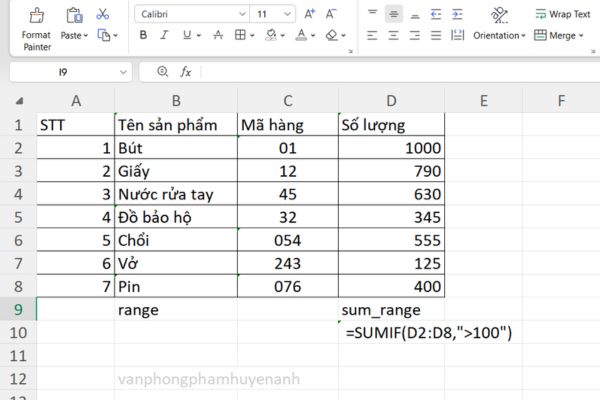This screenshot has height=400, width=600.
Task: Select all cells with corner triangle
Action: 19,101
